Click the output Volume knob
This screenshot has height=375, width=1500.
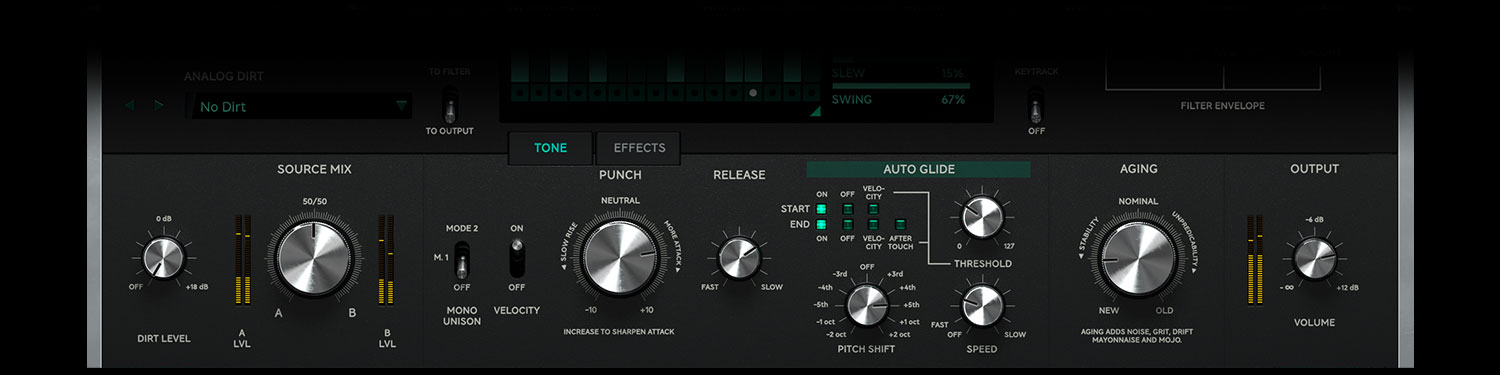pos(1314,259)
